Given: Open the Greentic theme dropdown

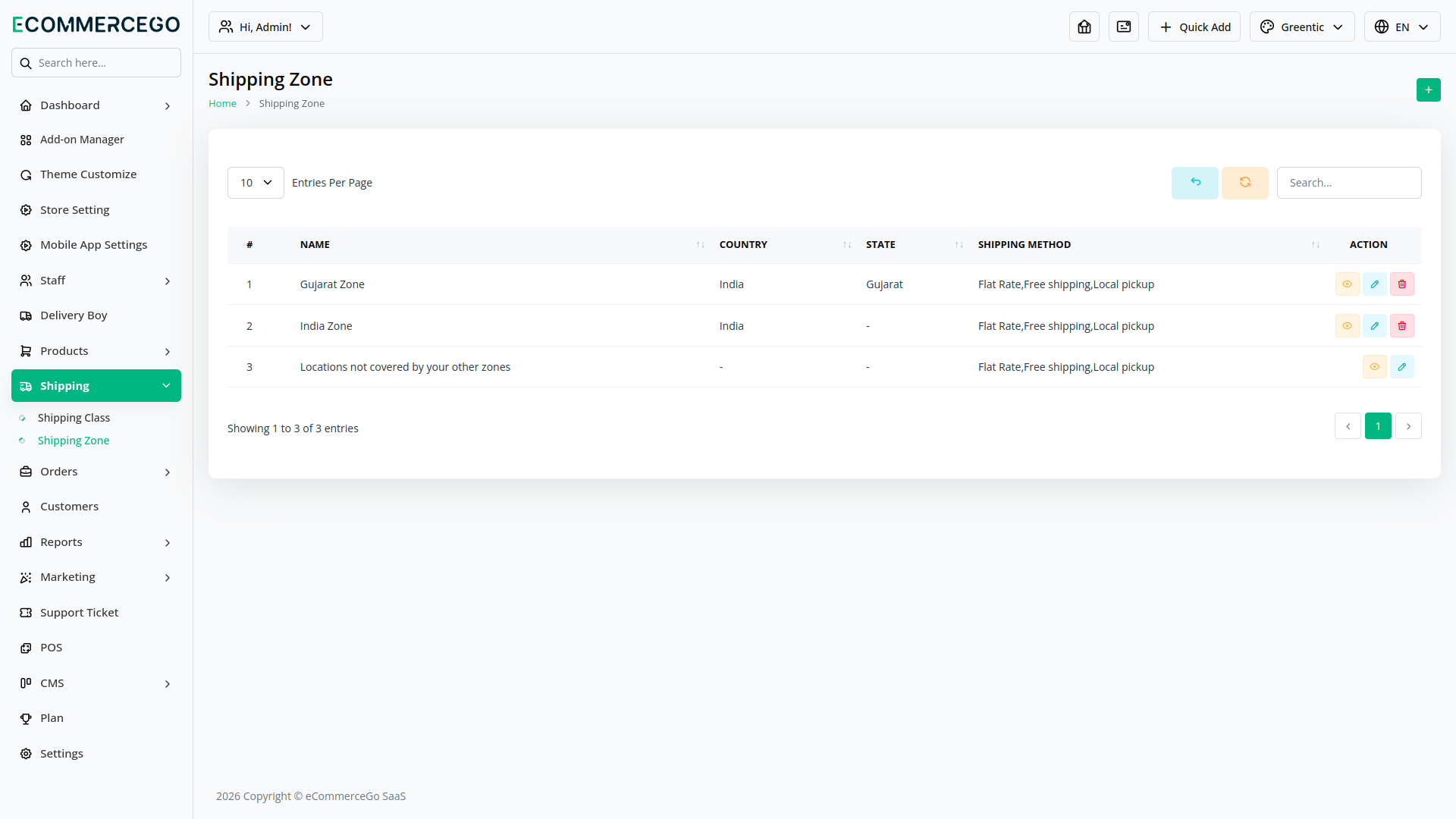Looking at the screenshot, I should click(1301, 27).
